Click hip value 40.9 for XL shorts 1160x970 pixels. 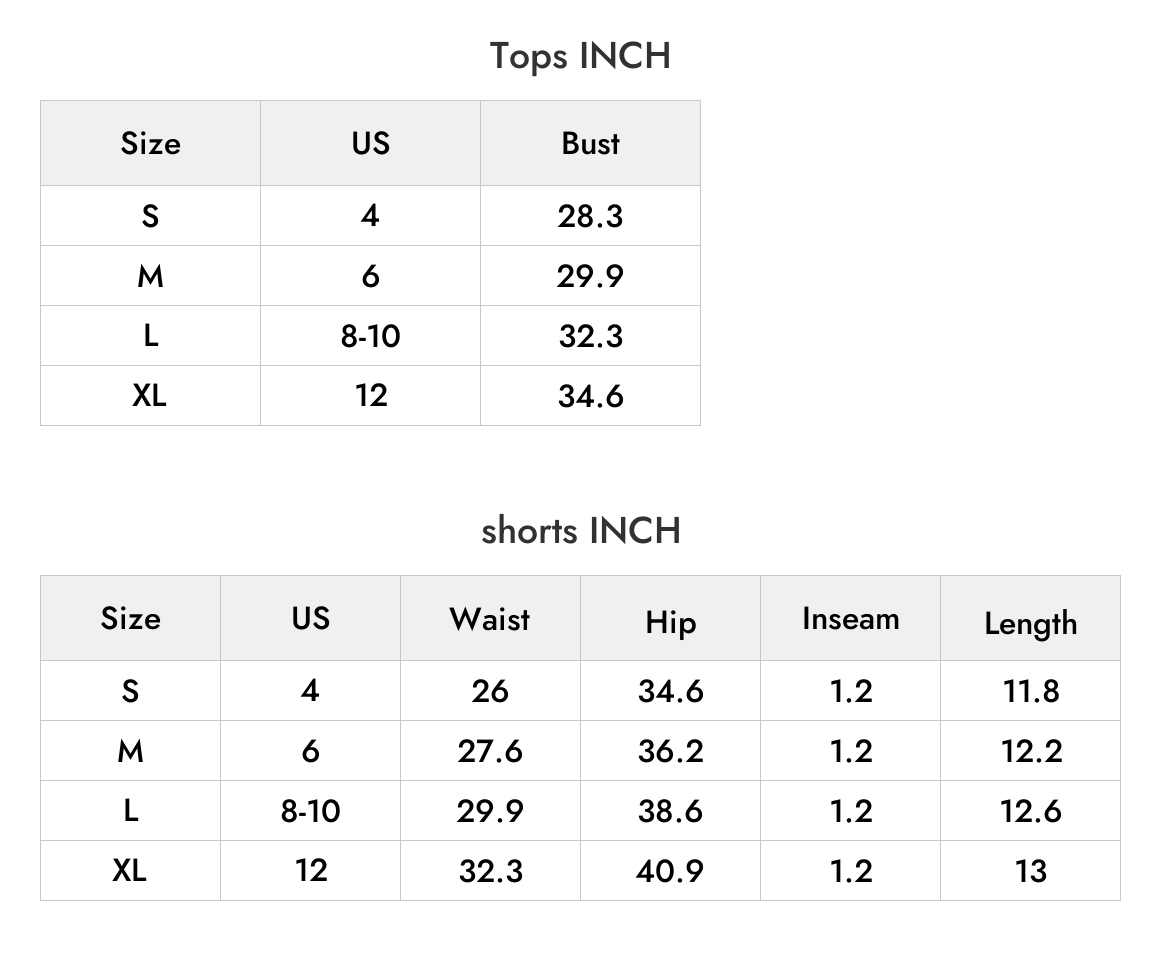click(670, 871)
